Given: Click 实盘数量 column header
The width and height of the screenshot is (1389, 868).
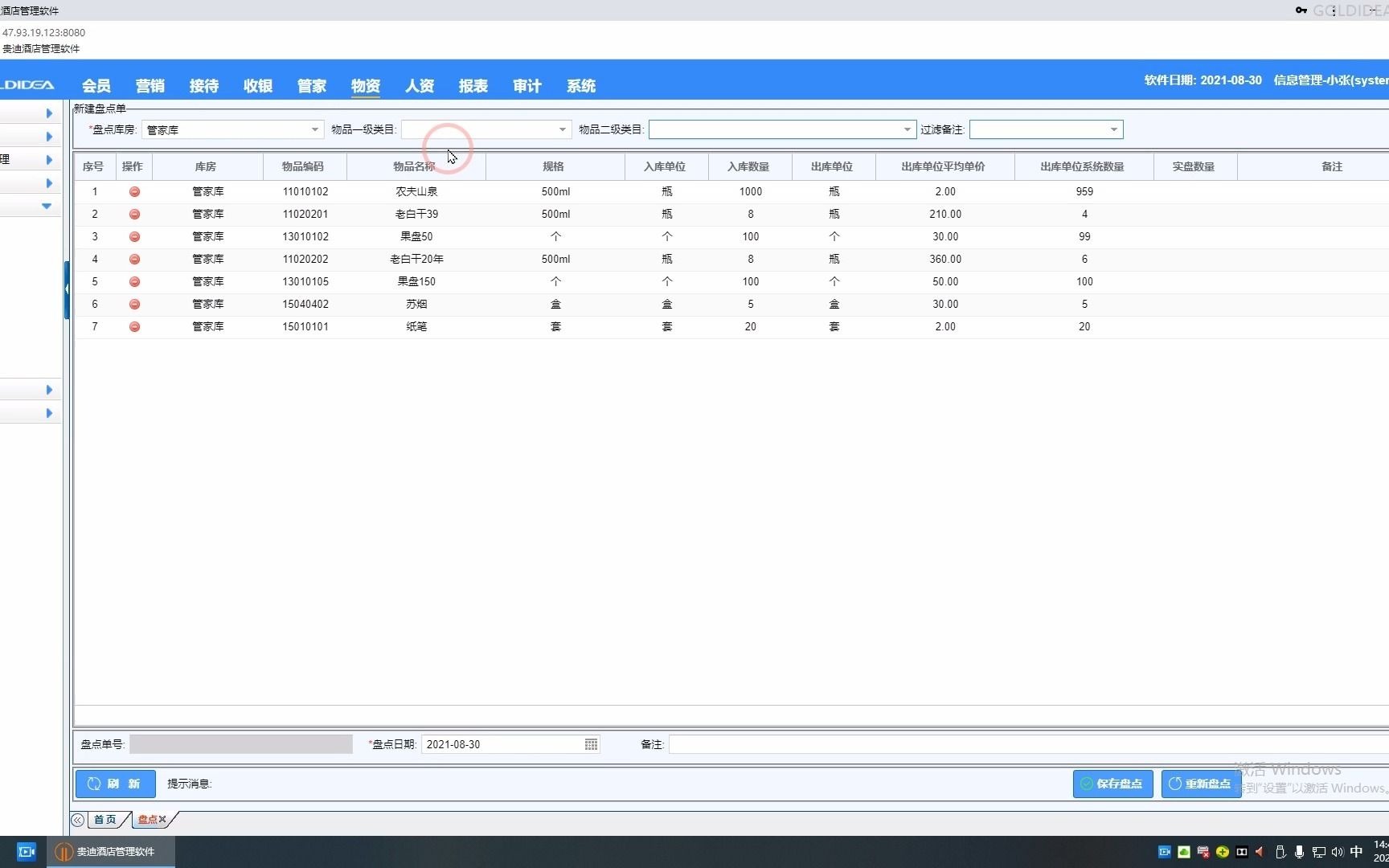Looking at the screenshot, I should click(x=1194, y=166).
